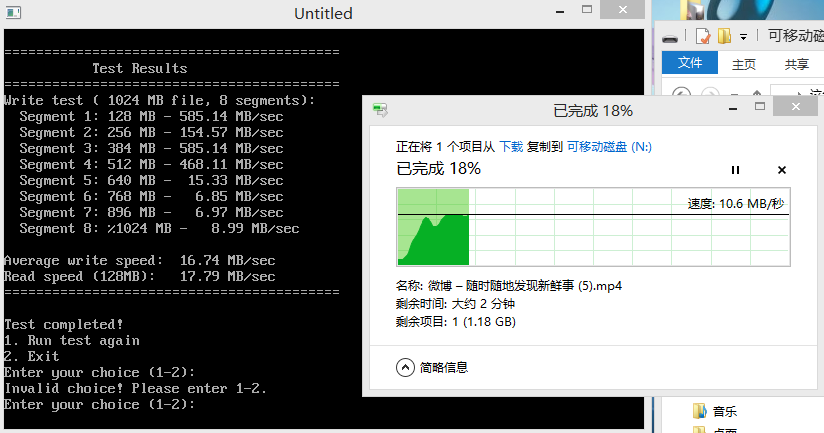Open the 文件 tab in Explorer
Screen dimensions: 824x433
[690, 63]
